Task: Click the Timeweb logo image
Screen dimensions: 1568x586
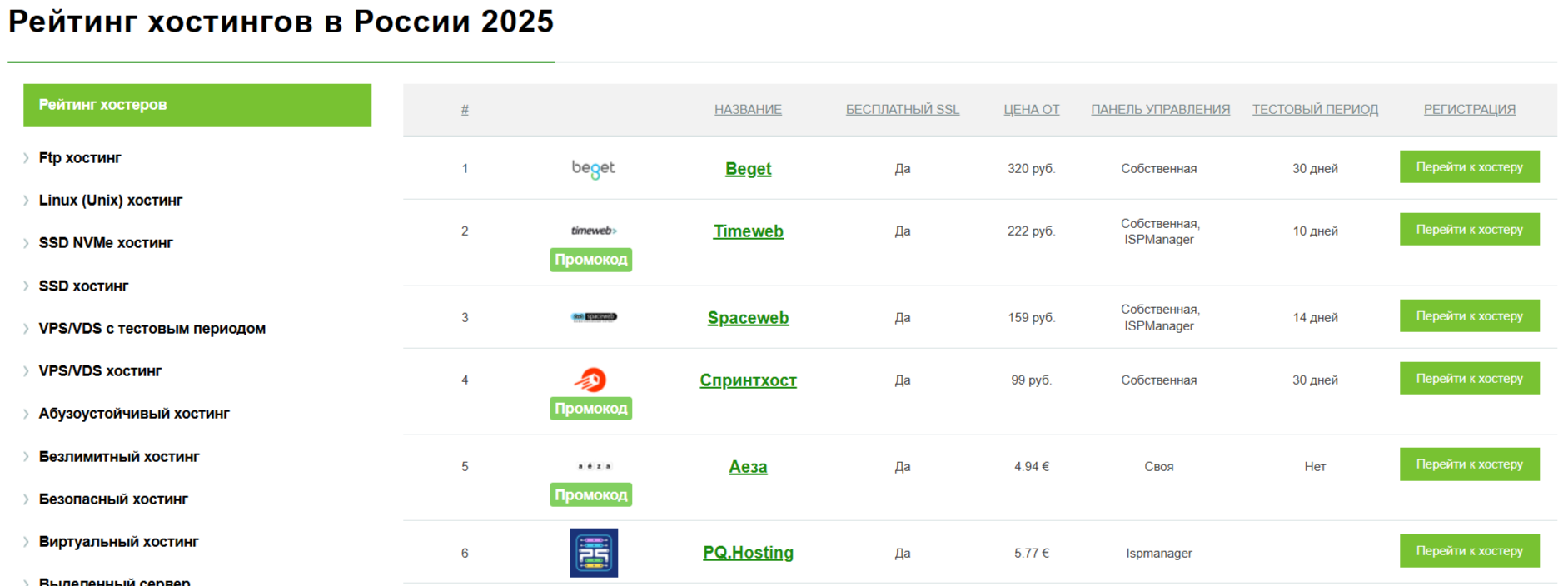Action: (x=593, y=231)
